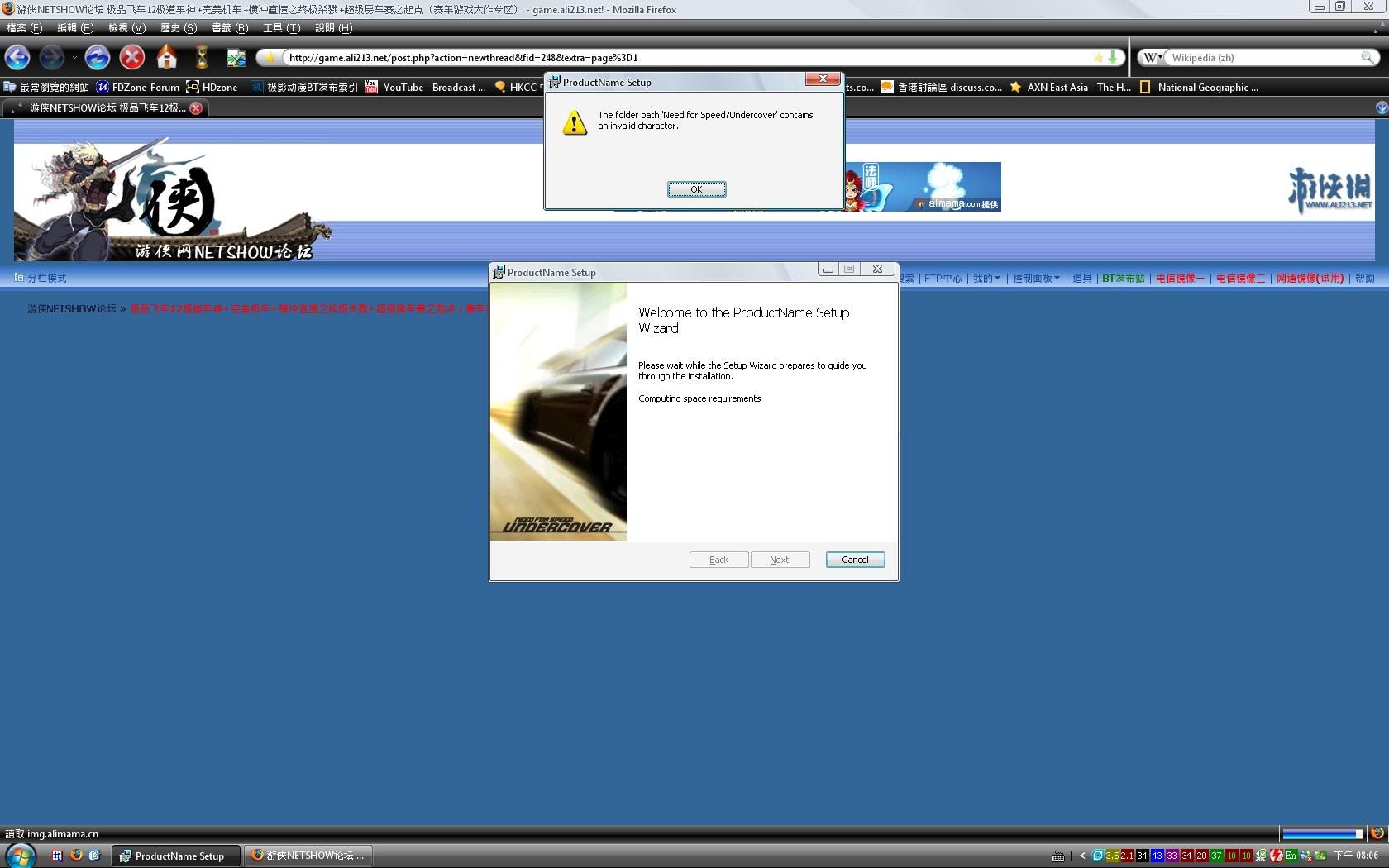Viewport: 1389px width, 868px height.
Task: Stop page loading with red X icon
Action: (x=131, y=57)
